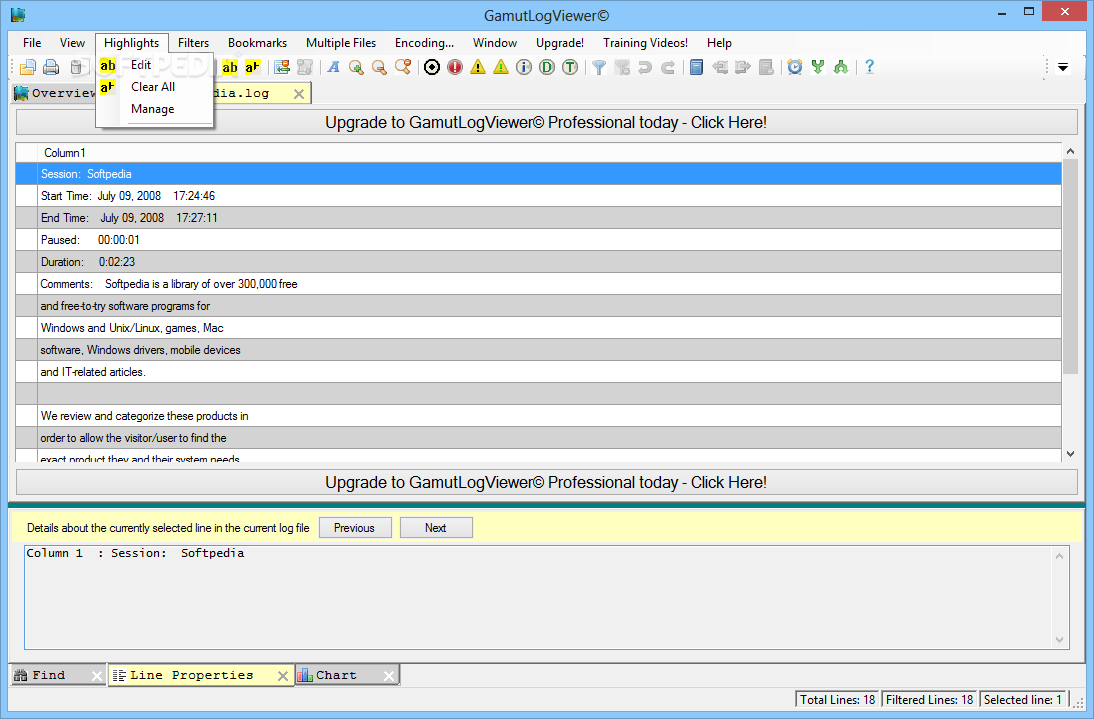Open the Encoding... menu

click(x=424, y=43)
